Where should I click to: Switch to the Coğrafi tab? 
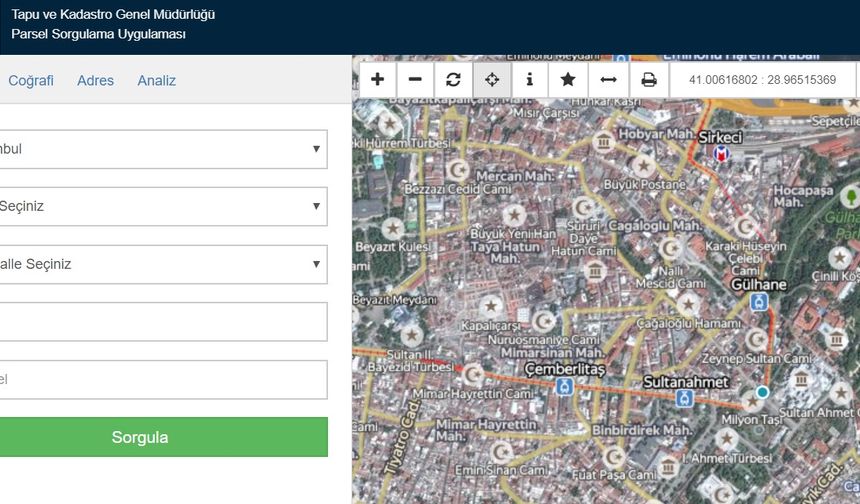coord(31,81)
